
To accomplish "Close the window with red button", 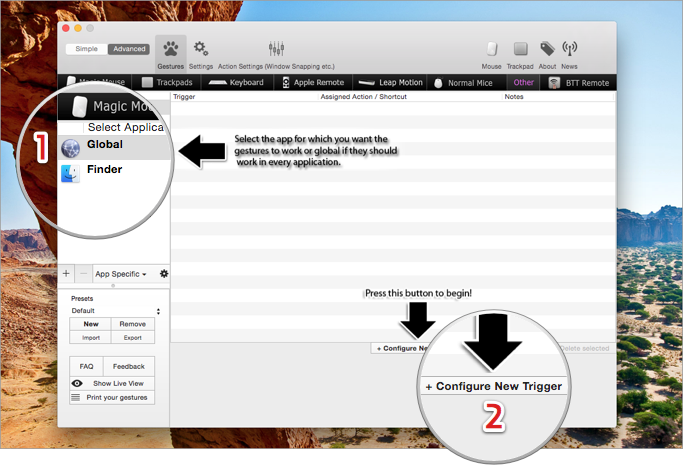I will (x=66, y=28).
